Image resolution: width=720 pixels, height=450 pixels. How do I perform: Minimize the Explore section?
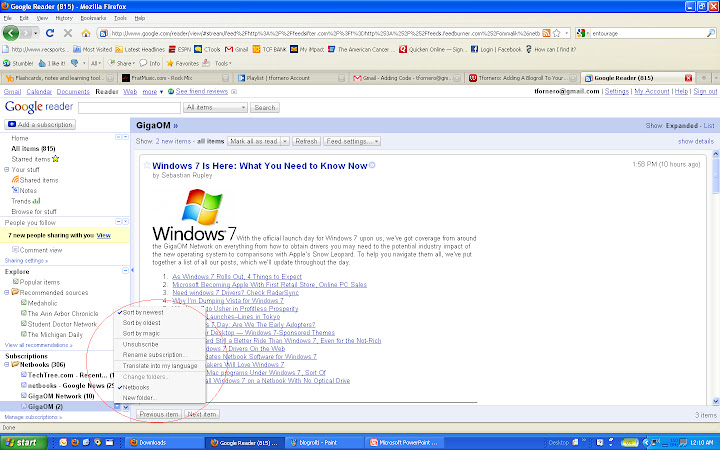pyautogui.click(x=125, y=271)
